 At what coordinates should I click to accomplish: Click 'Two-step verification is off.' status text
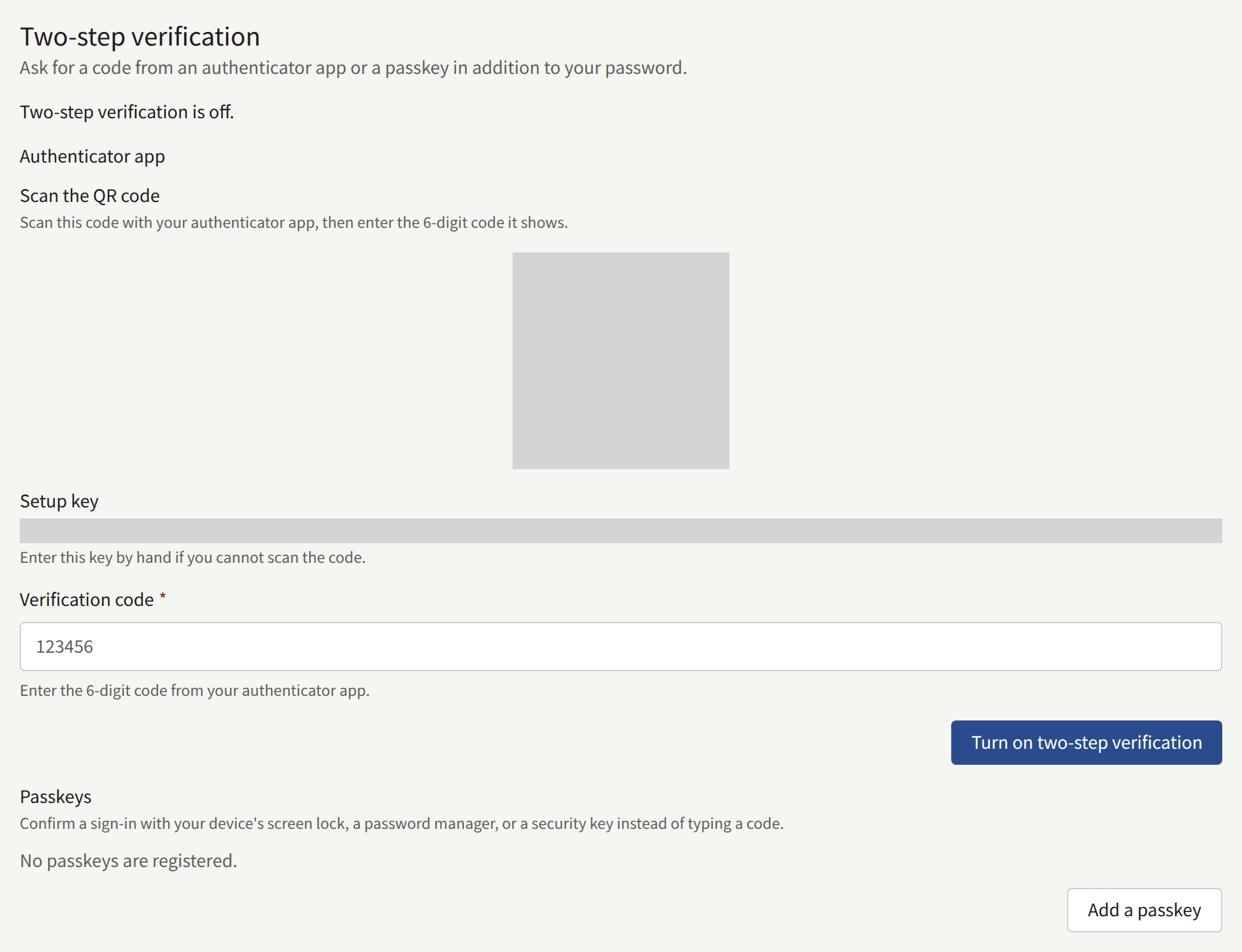(x=127, y=112)
